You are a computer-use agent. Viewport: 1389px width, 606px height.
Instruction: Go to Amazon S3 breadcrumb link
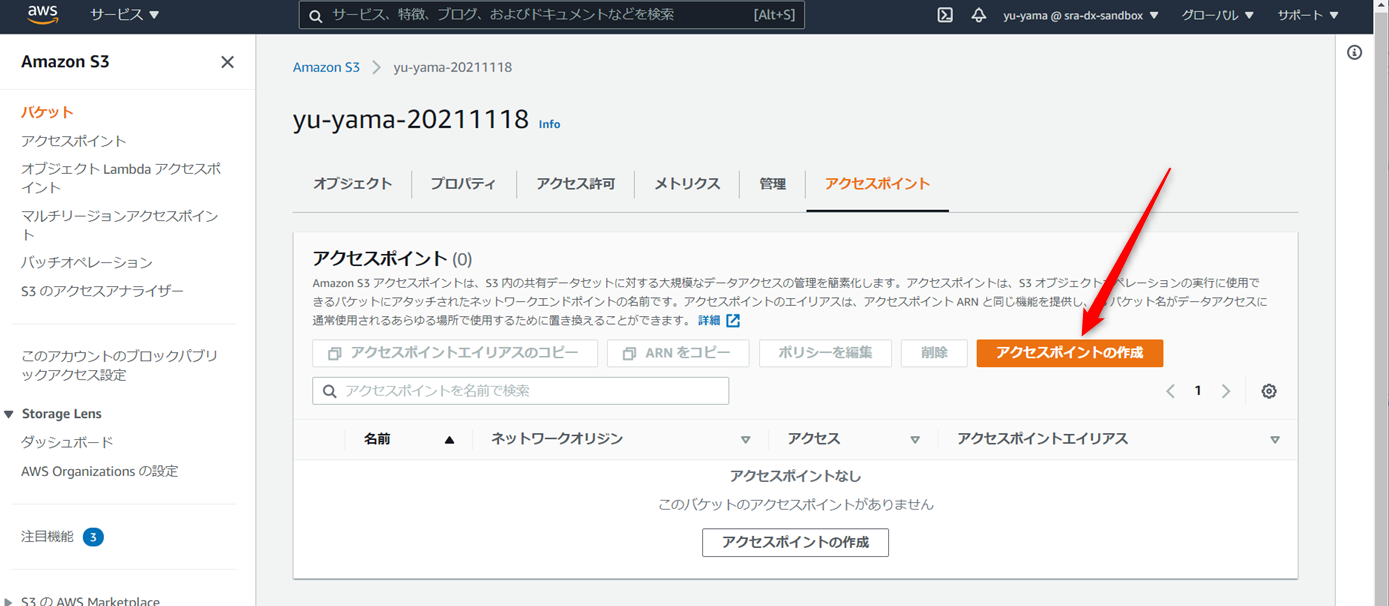click(326, 67)
